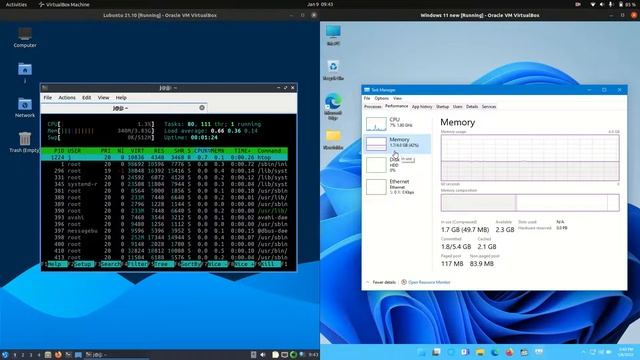640x360 pixels.
Task: Select Ethernet in the performance sidebar
Action: (x=397, y=187)
